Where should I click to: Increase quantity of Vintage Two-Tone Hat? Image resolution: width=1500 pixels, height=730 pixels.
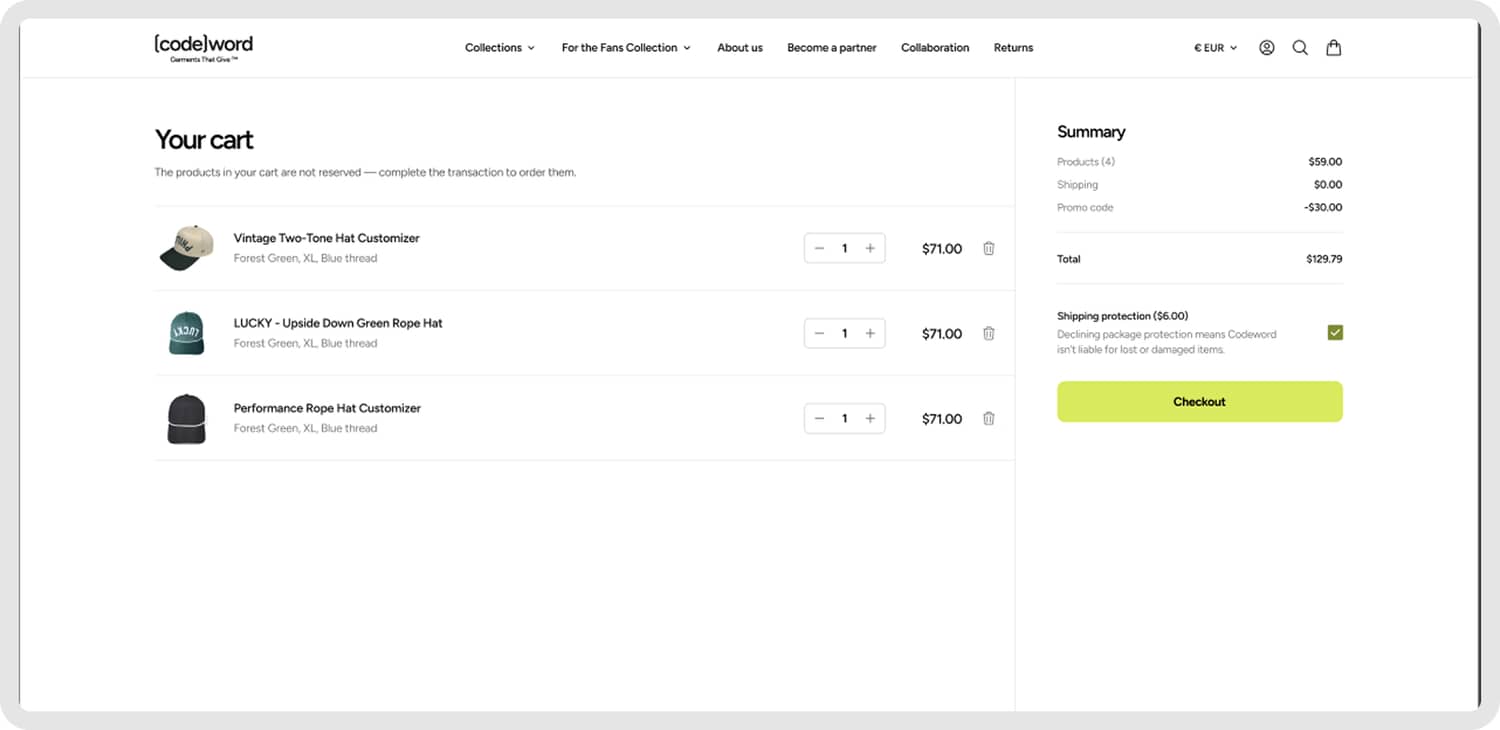pos(870,249)
